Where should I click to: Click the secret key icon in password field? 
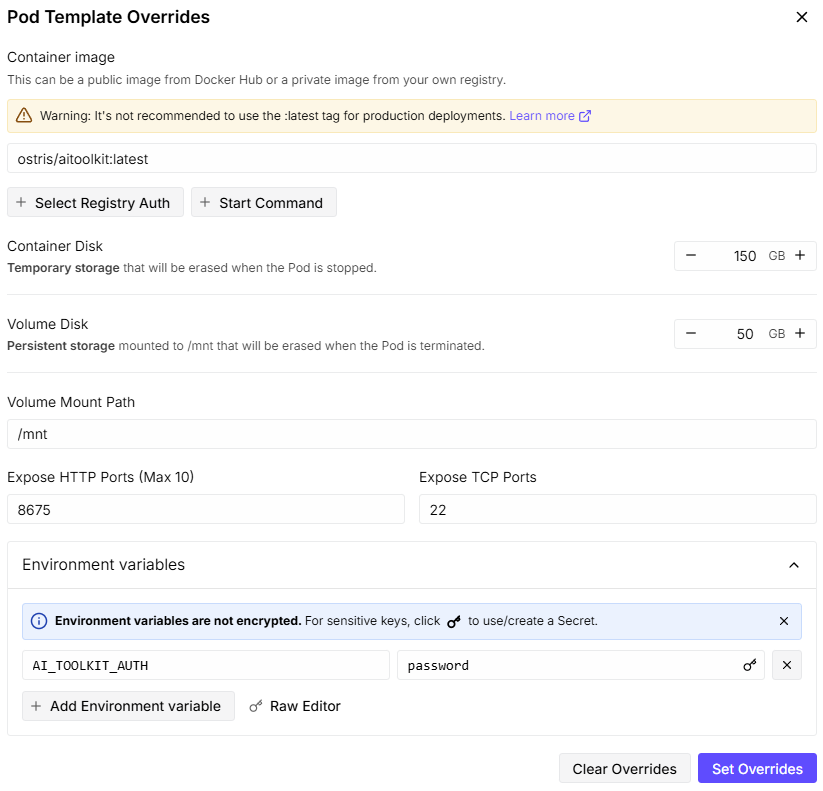[x=750, y=666]
